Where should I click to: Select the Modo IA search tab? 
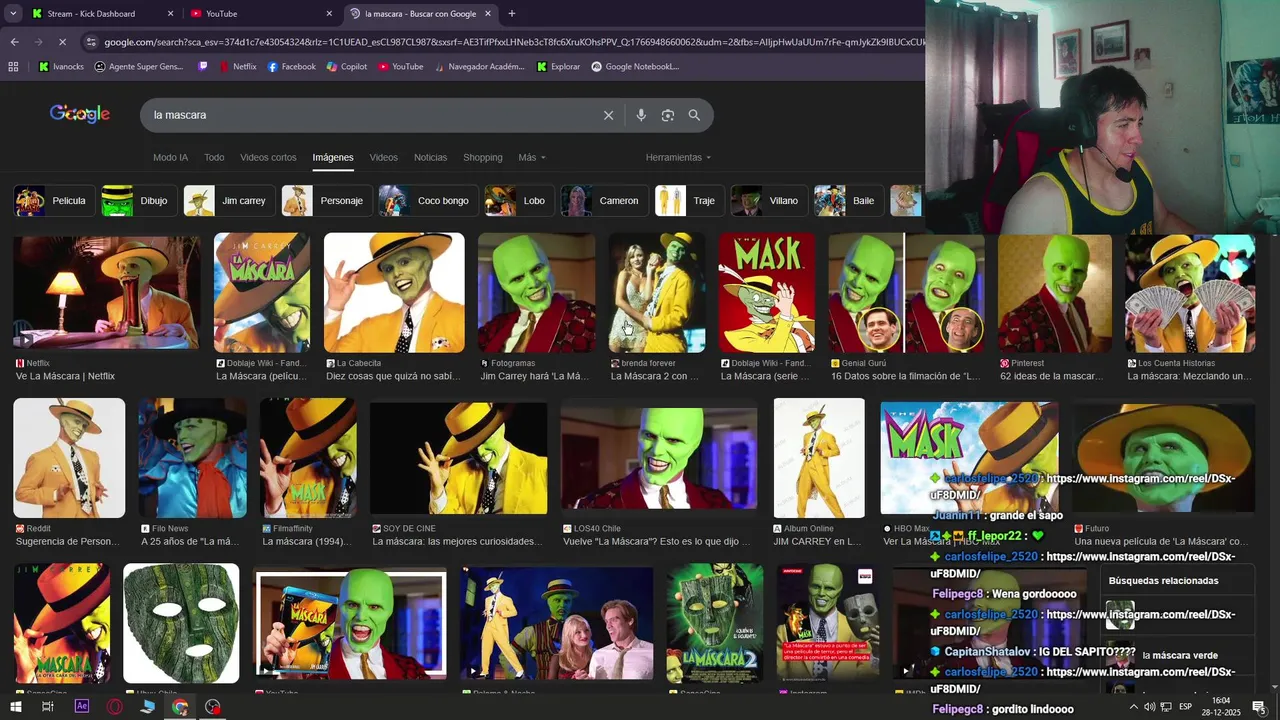pyautogui.click(x=170, y=157)
